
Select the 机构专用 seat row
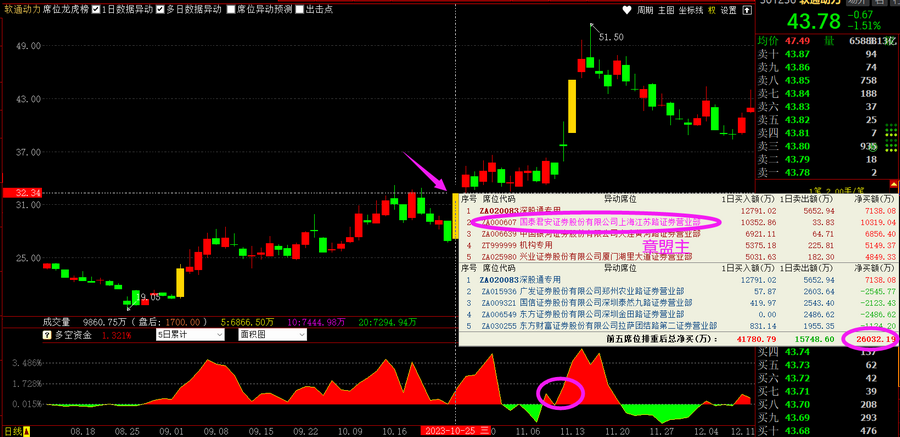(677, 246)
